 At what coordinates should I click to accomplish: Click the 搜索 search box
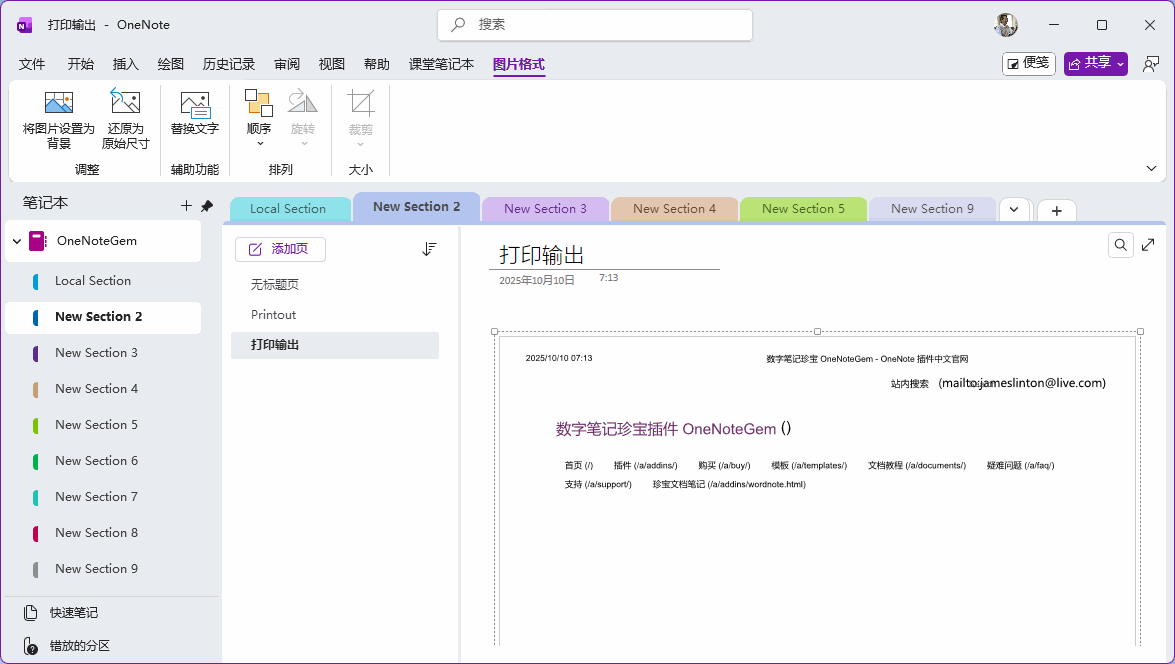595,25
